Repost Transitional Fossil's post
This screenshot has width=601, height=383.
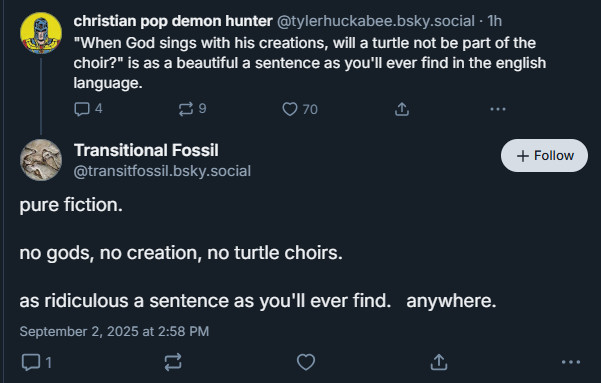click(173, 362)
